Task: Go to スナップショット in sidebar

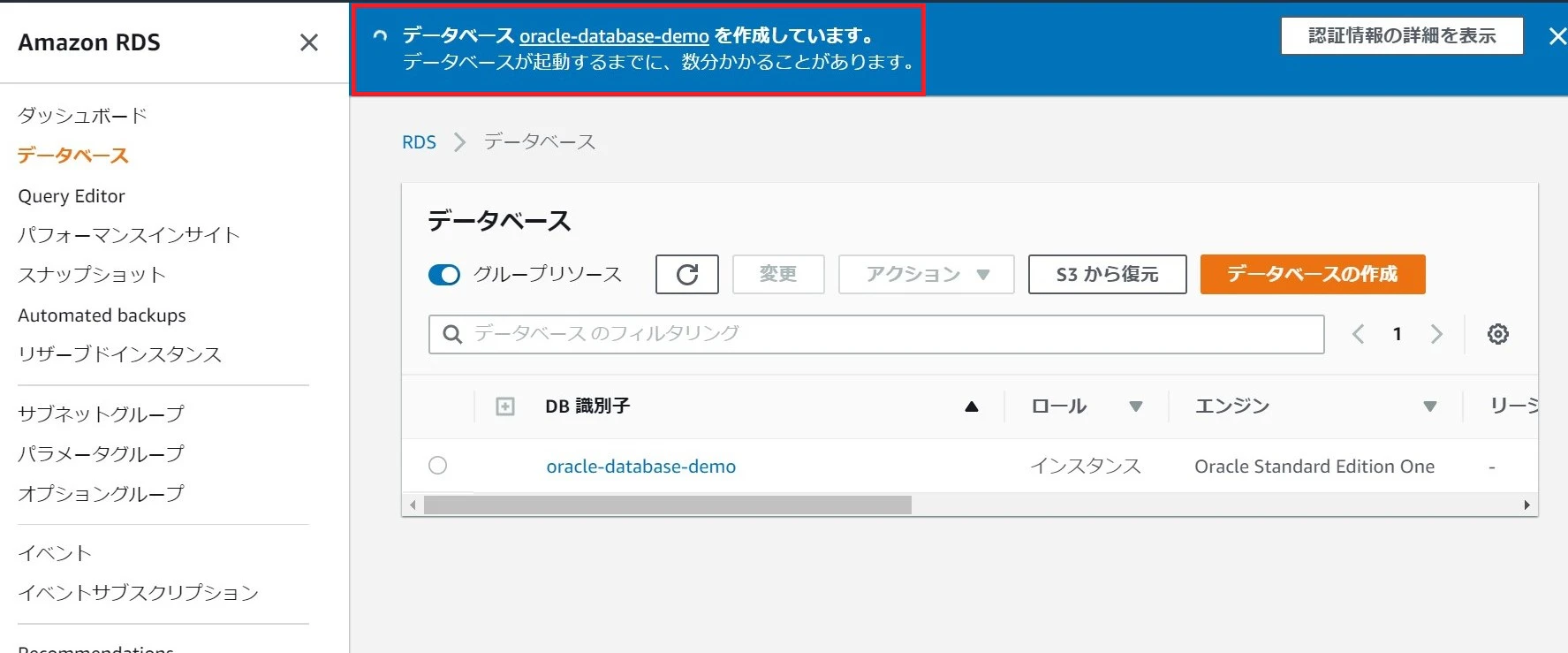Action: 92,275
